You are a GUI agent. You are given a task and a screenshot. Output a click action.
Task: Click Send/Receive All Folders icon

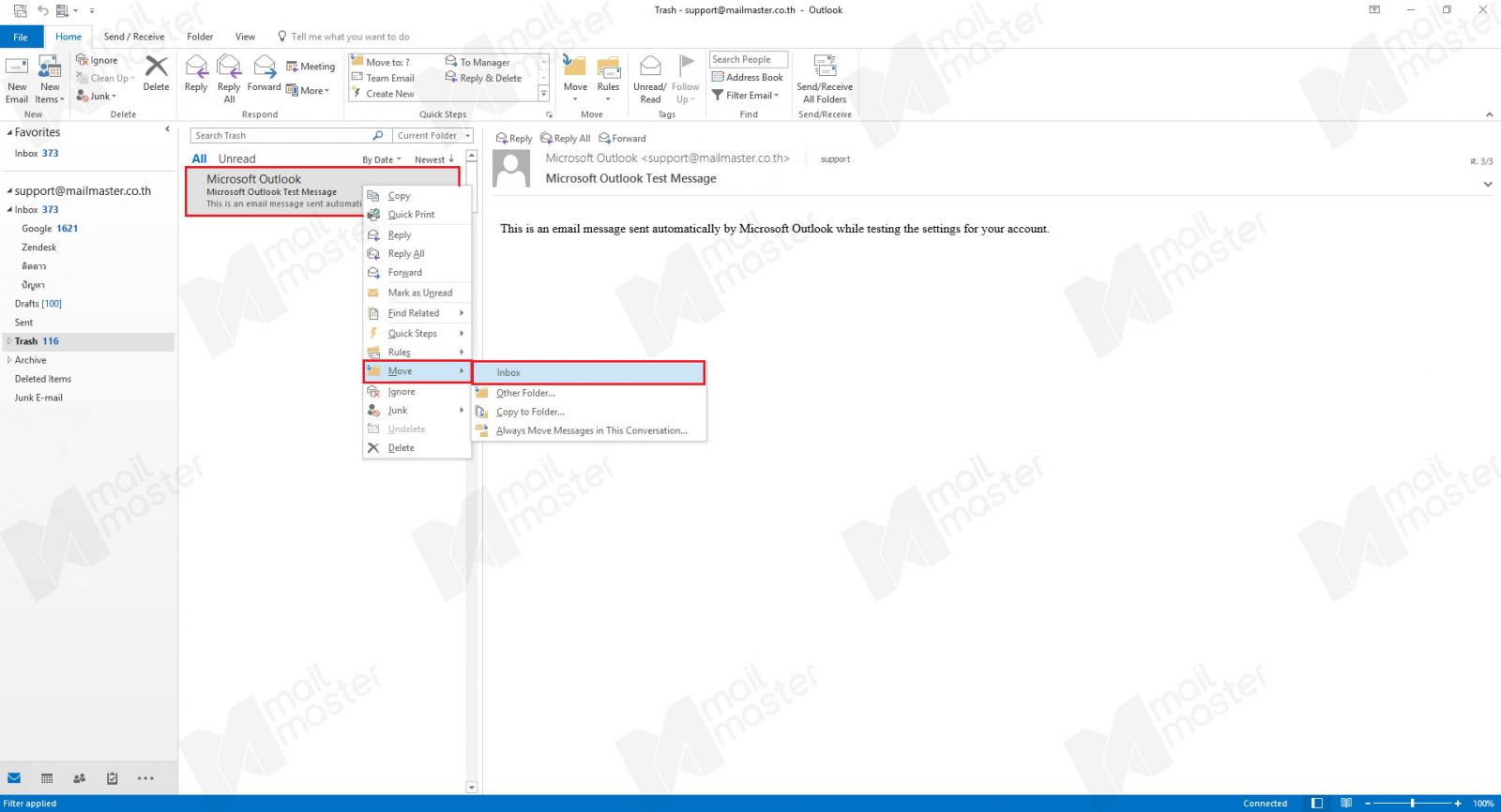(x=825, y=66)
